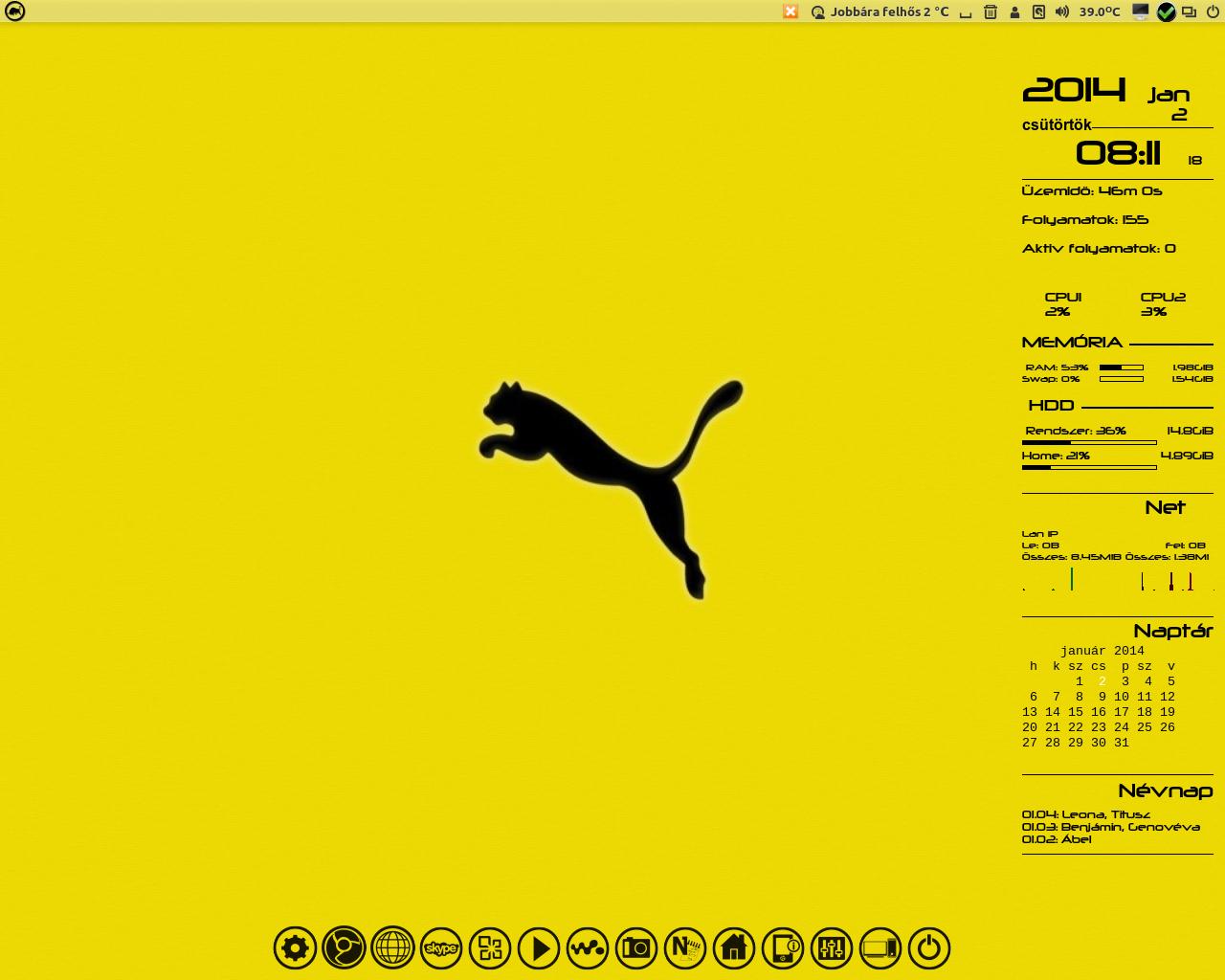The width and height of the screenshot is (1225, 980).
Task: Click day 15 in the calendar
Action: coord(1076,712)
